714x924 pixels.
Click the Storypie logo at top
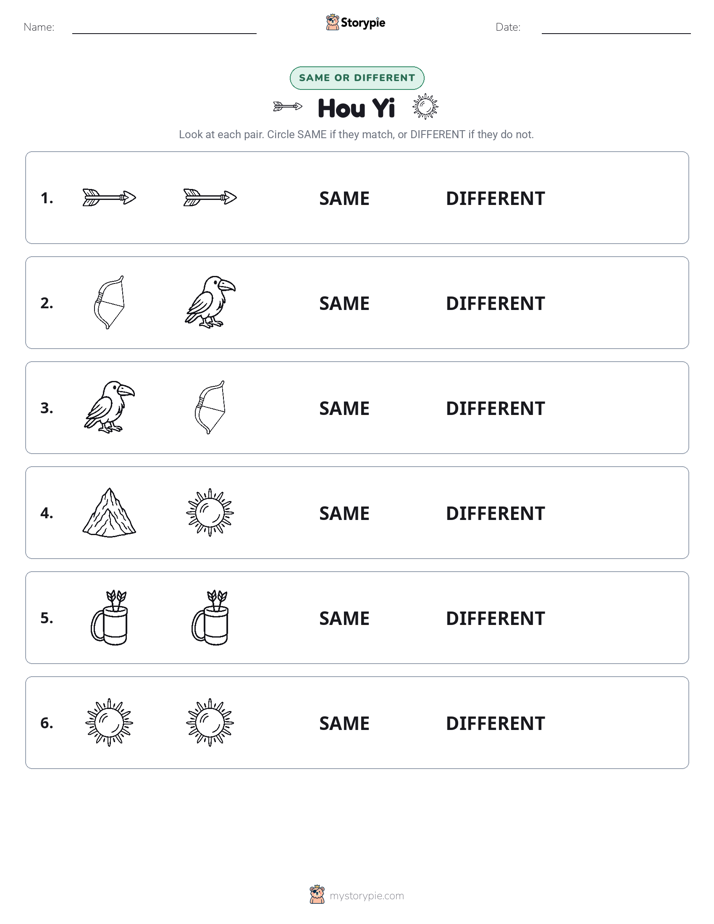click(356, 22)
